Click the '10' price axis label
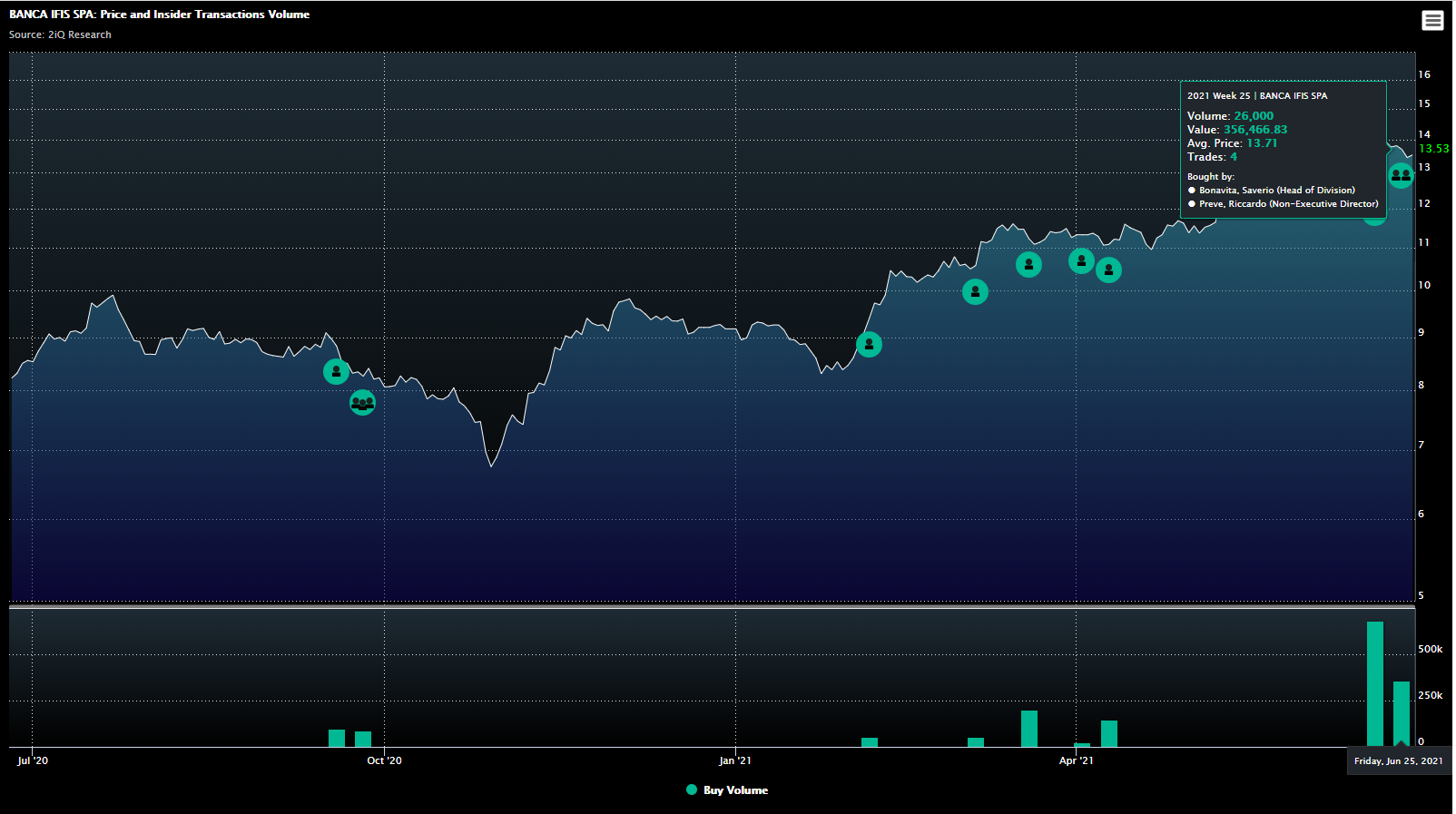 (x=1424, y=285)
